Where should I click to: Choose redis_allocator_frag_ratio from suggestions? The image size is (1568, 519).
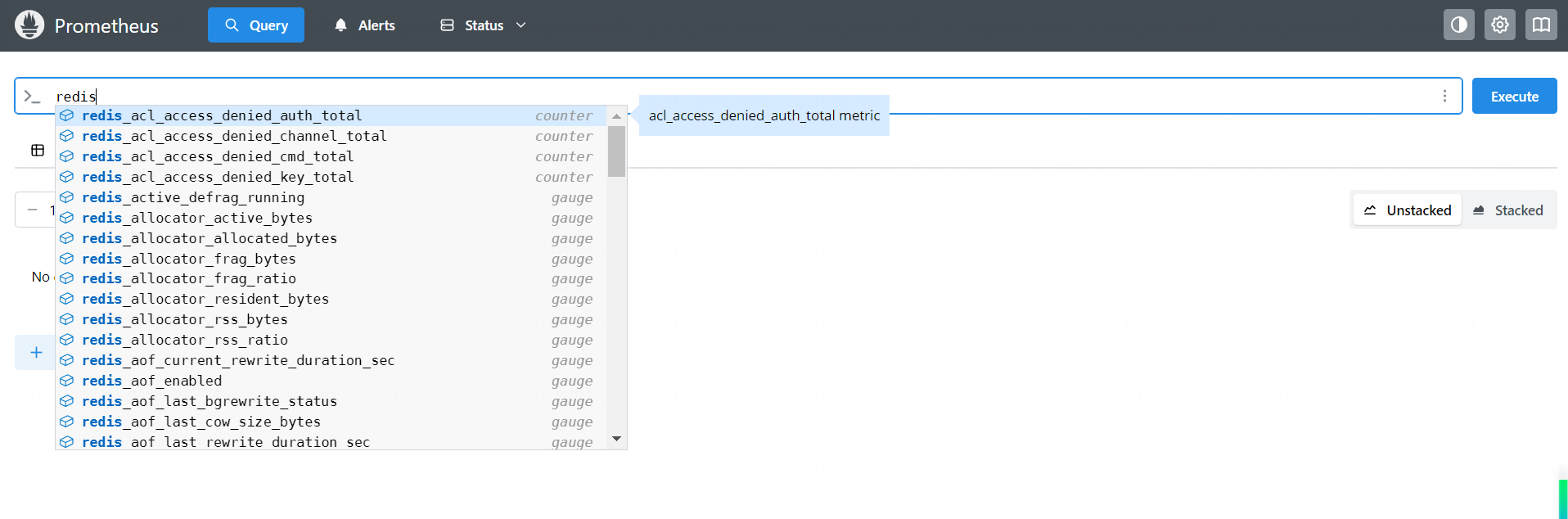coord(189,278)
